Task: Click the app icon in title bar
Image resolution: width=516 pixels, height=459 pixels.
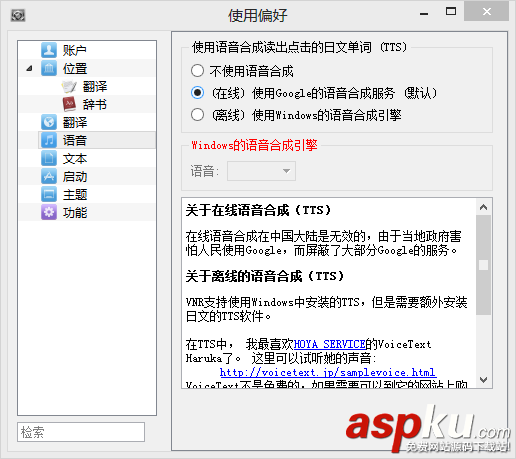Action: tap(18, 15)
